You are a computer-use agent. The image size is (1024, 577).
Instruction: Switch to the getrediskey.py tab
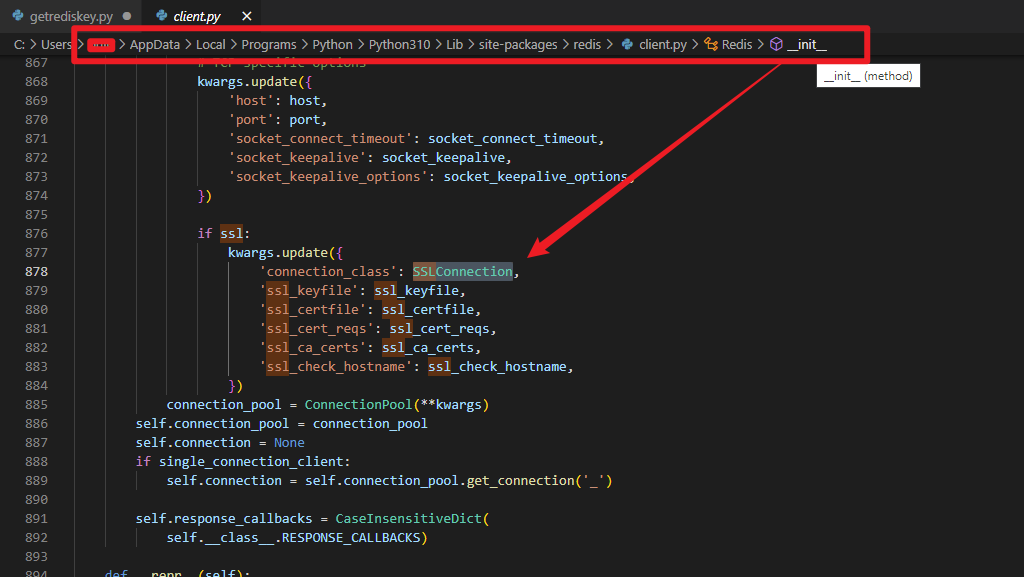coord(70,16)
